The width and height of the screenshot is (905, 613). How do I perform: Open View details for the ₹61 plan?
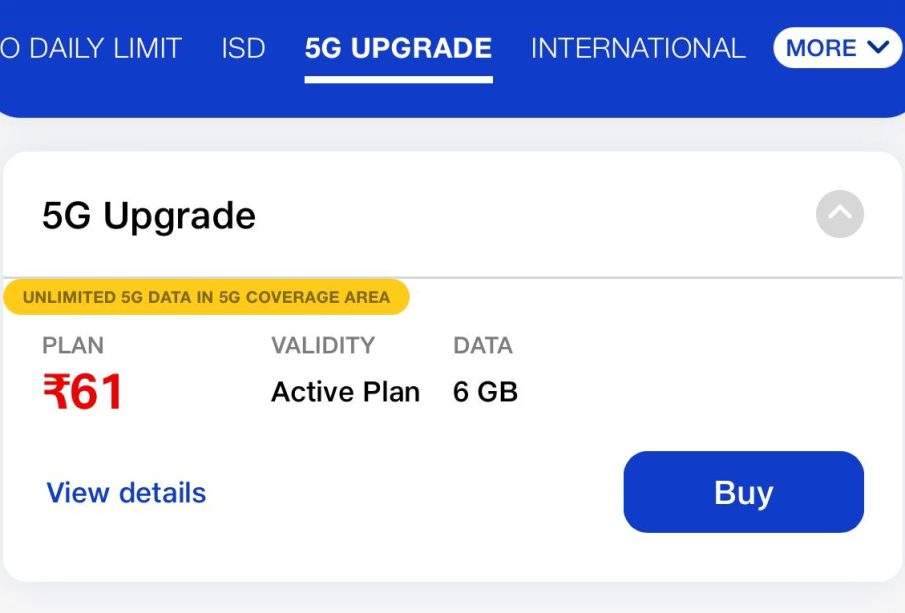[126, 493]
